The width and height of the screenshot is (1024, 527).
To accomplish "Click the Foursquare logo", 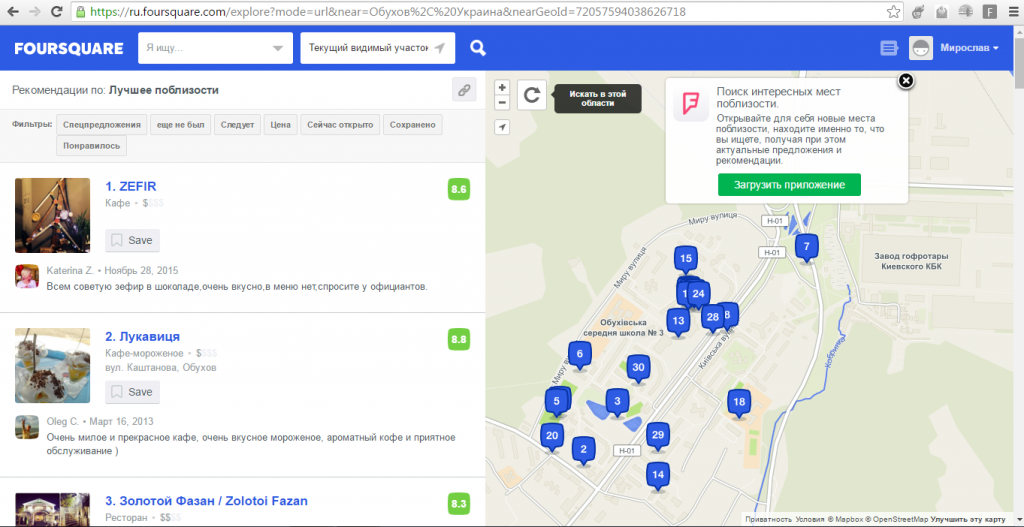I will pos(69,48).
